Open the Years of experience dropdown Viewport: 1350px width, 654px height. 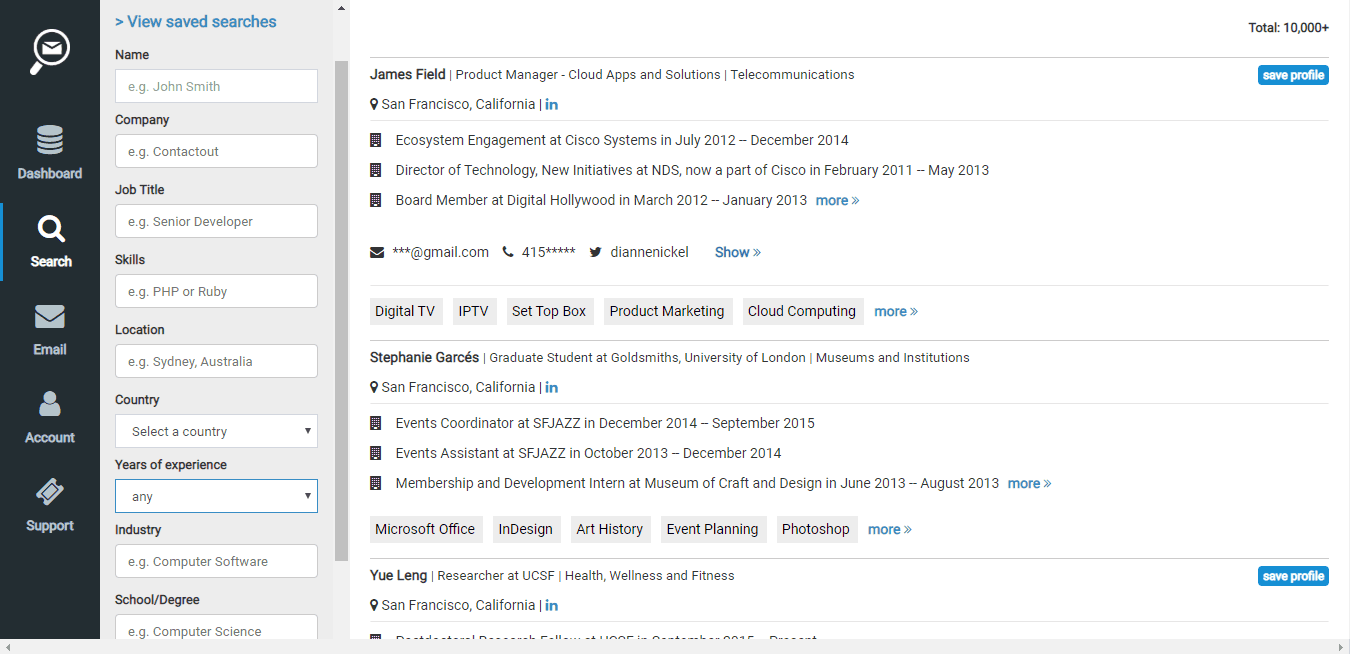pyautogui.click(x=216, y=496)
